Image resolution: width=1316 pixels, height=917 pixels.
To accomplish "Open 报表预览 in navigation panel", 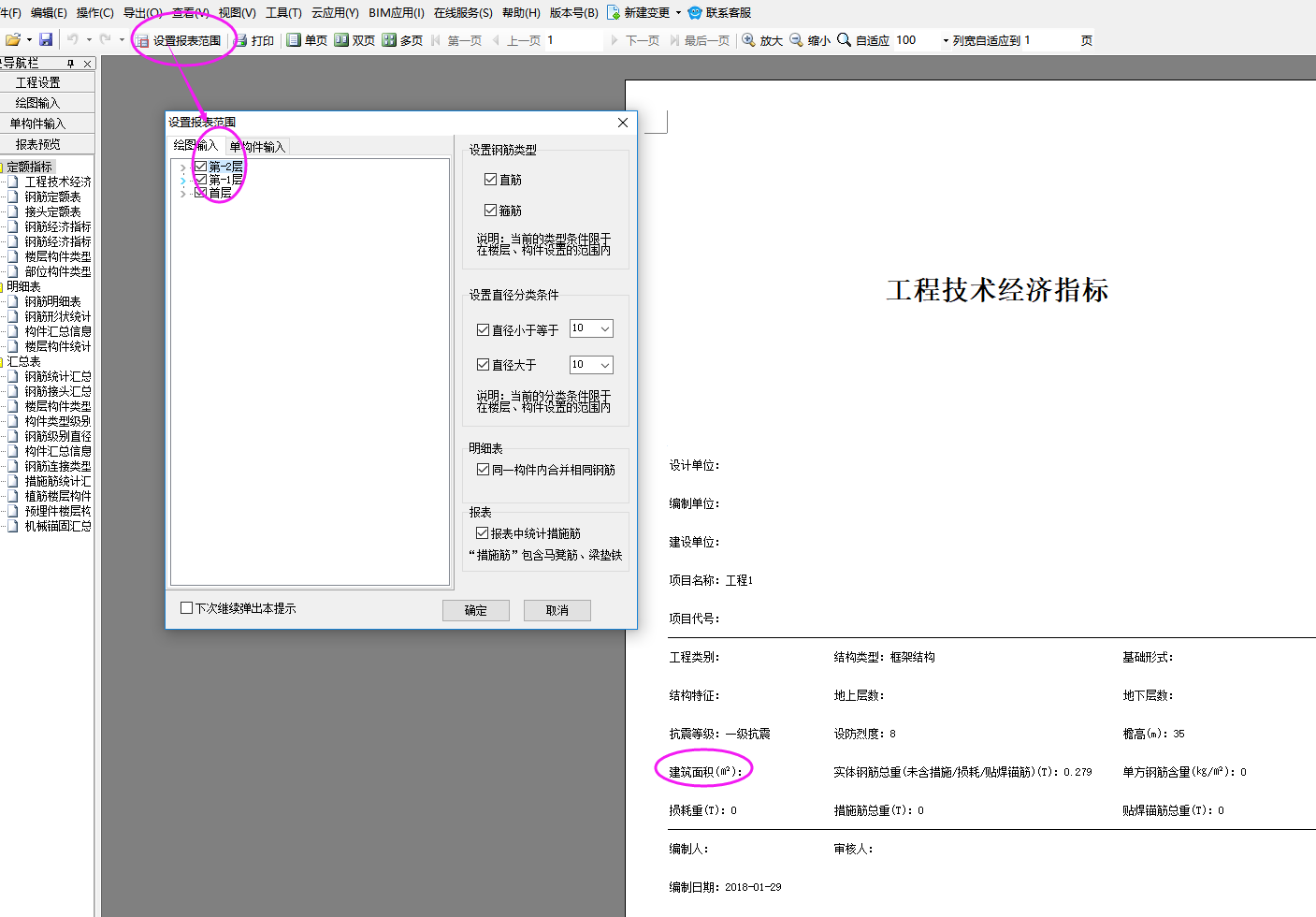I will pos(47,144).
